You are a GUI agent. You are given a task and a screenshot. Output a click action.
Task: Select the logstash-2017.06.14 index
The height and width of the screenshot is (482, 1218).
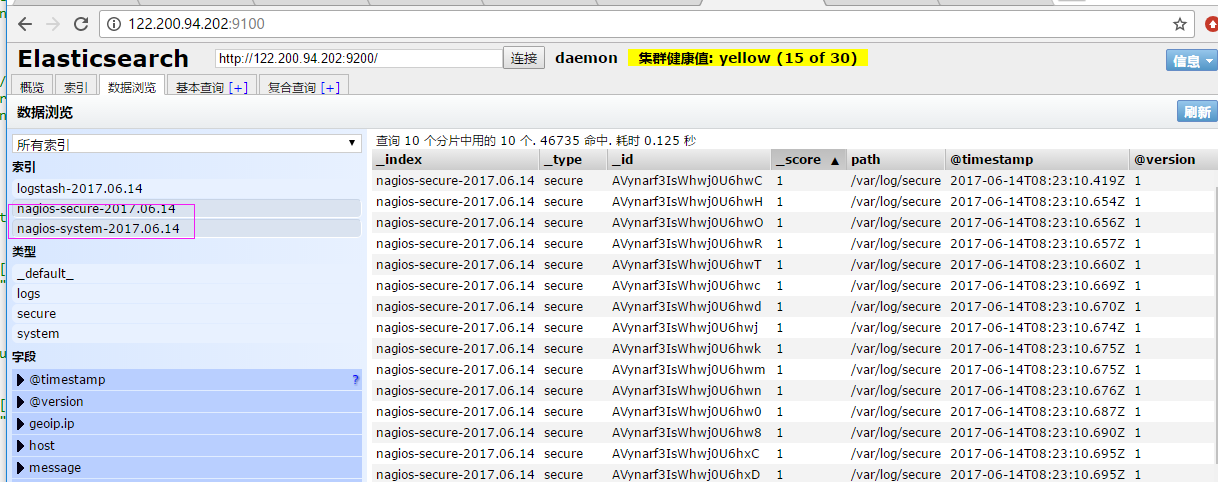point(186,188)
